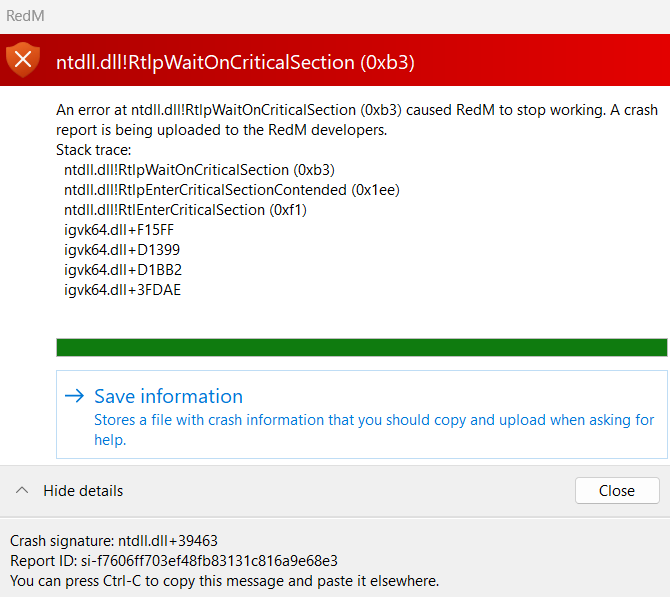
Task: Close the crash dialog with Close button
Action: click(617, 491)
